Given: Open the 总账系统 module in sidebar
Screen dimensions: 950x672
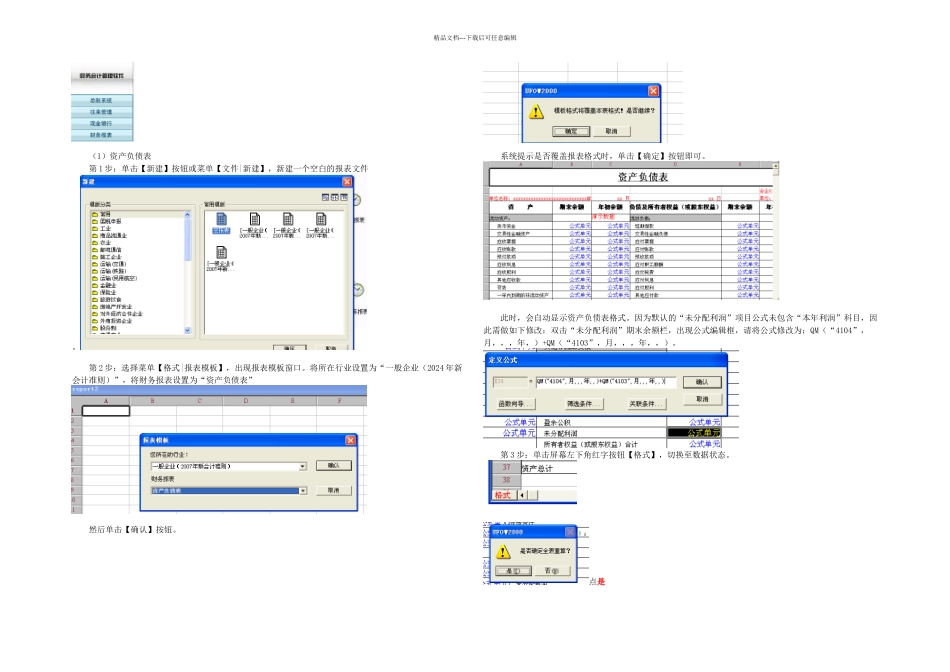Looking at the screenshot, I should point(102,101).
